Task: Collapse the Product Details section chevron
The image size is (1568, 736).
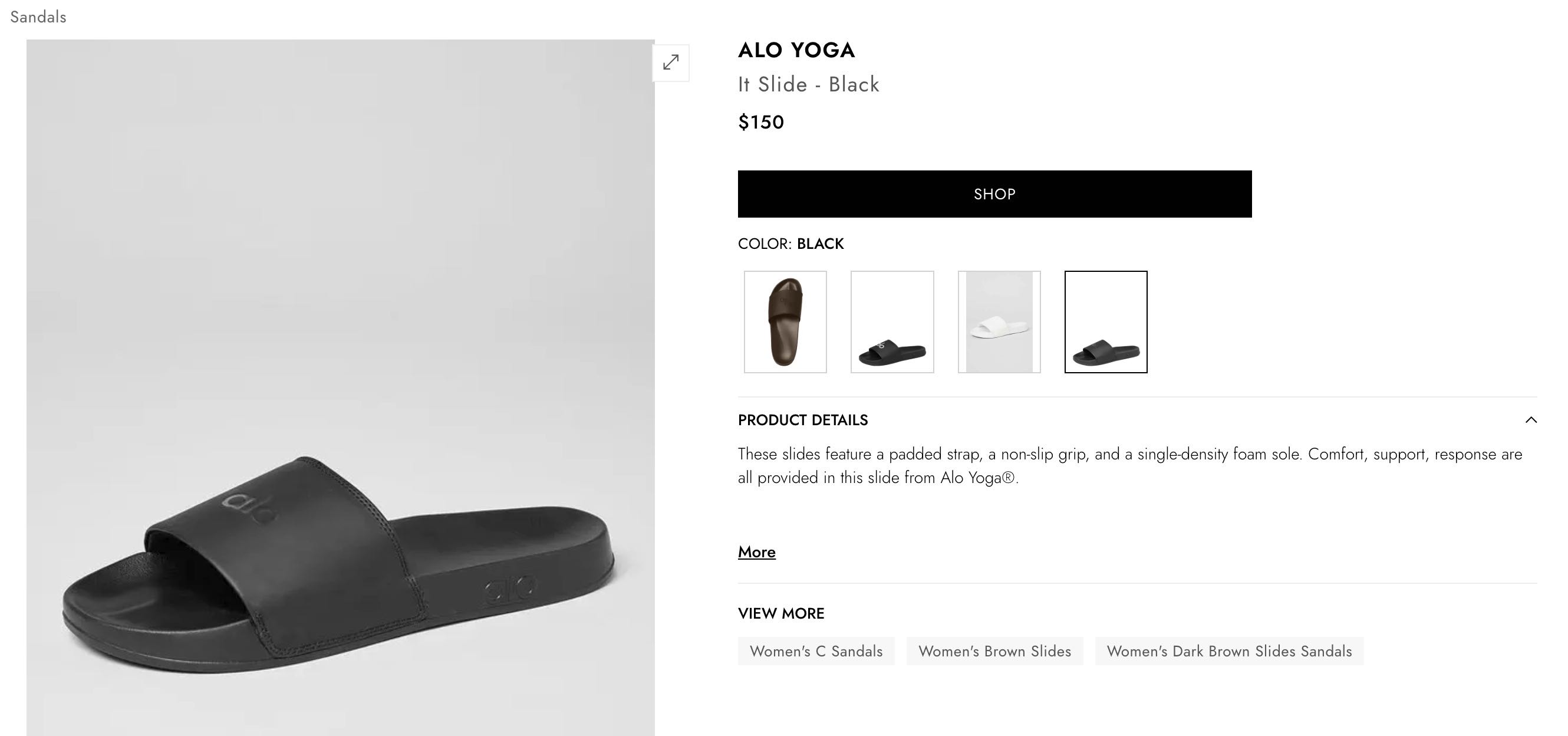Action: (1530, 420)
